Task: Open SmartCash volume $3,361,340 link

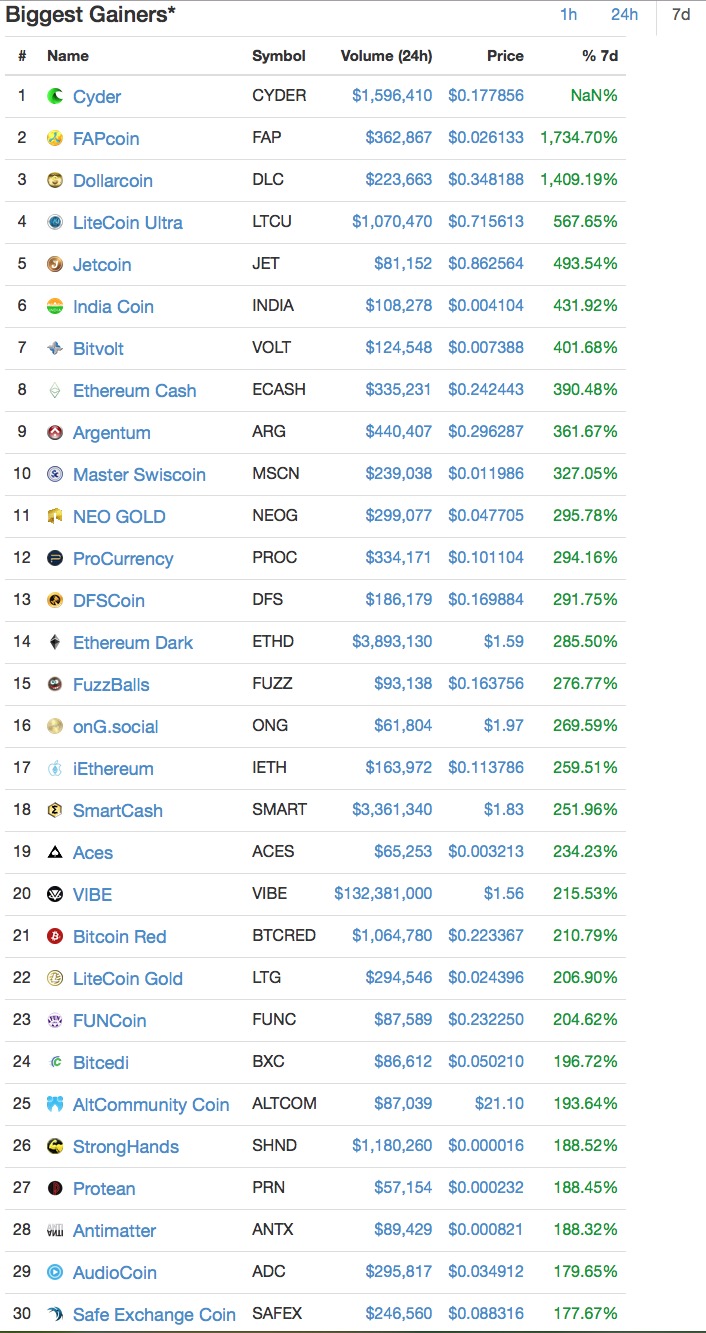Action: point(392,811)
